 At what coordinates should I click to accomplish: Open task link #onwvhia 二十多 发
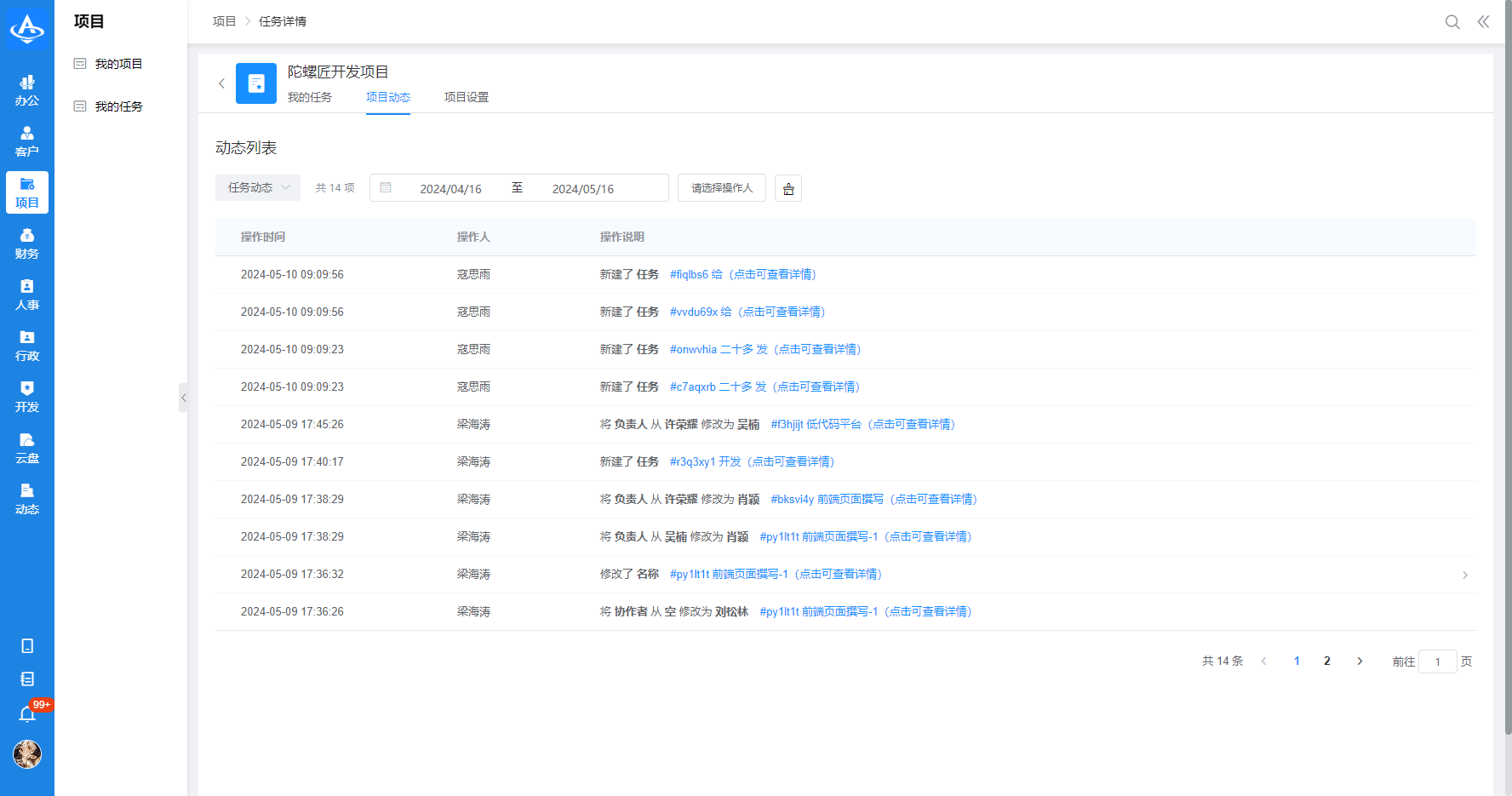(765, 349)
